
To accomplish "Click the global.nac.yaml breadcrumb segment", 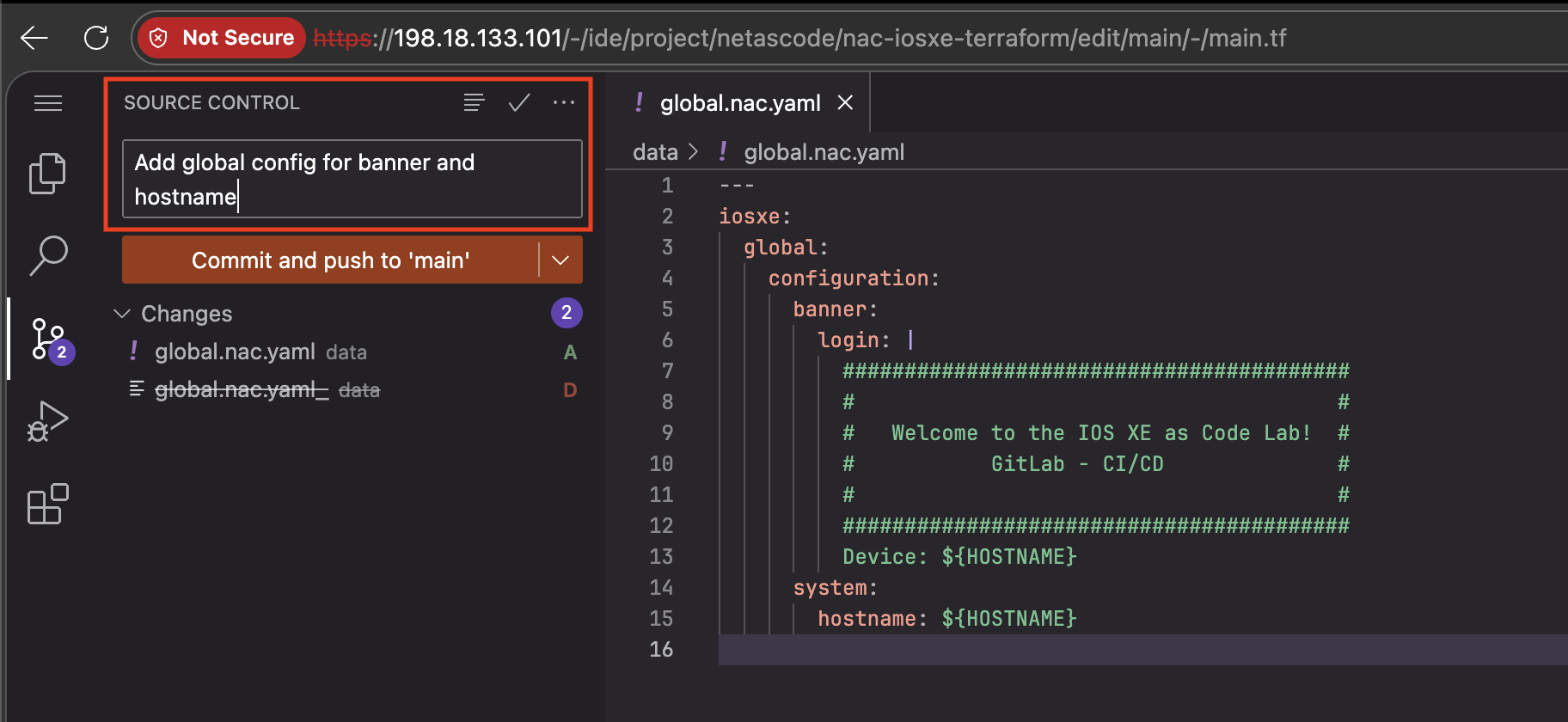I will coord(824,152).
